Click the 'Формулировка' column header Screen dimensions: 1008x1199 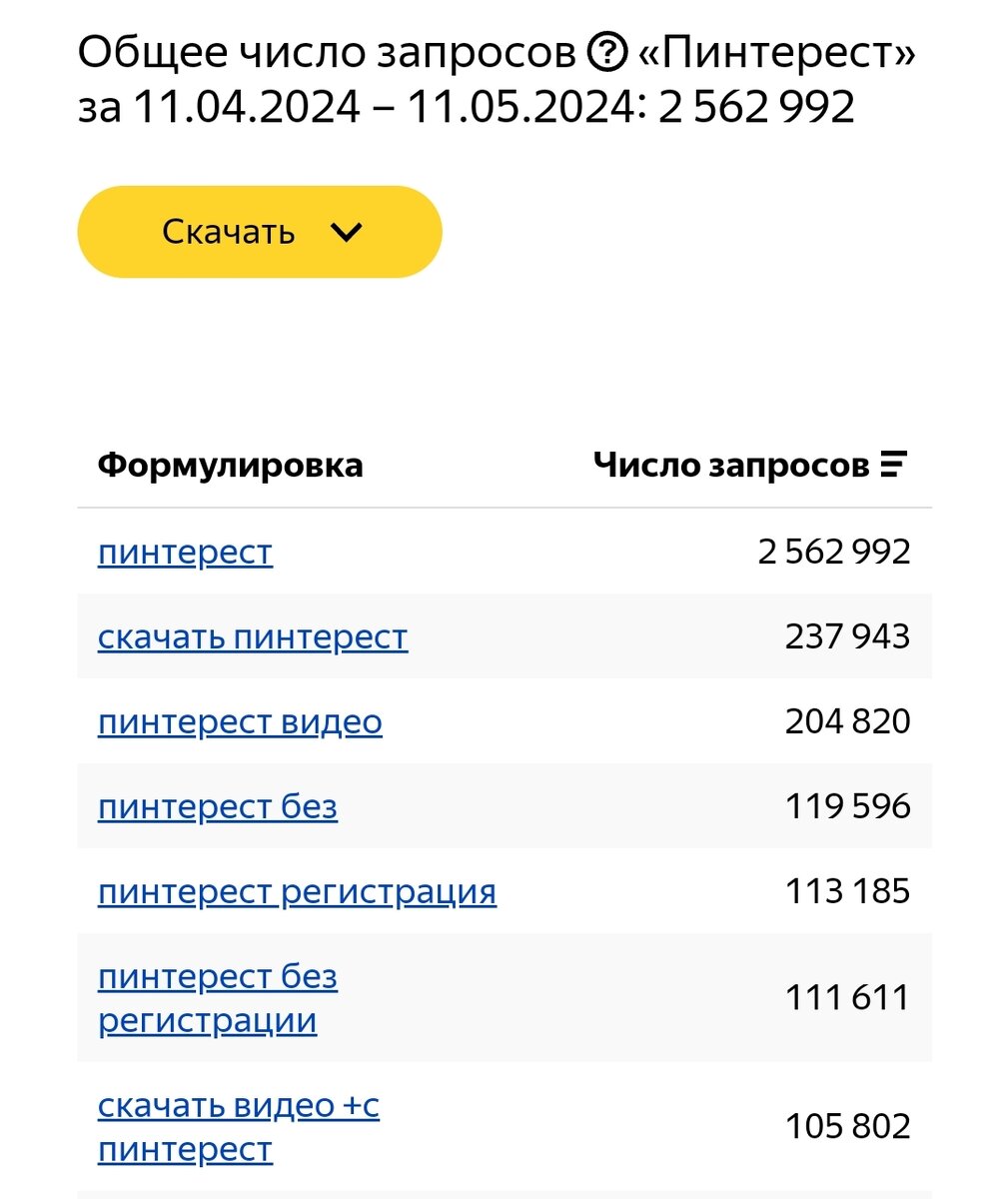pos(230,463)
